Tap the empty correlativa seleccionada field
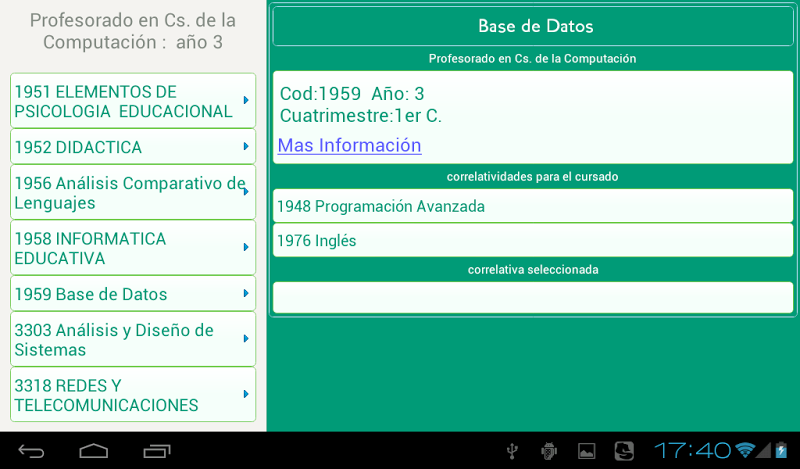 (x=533, y=297)
